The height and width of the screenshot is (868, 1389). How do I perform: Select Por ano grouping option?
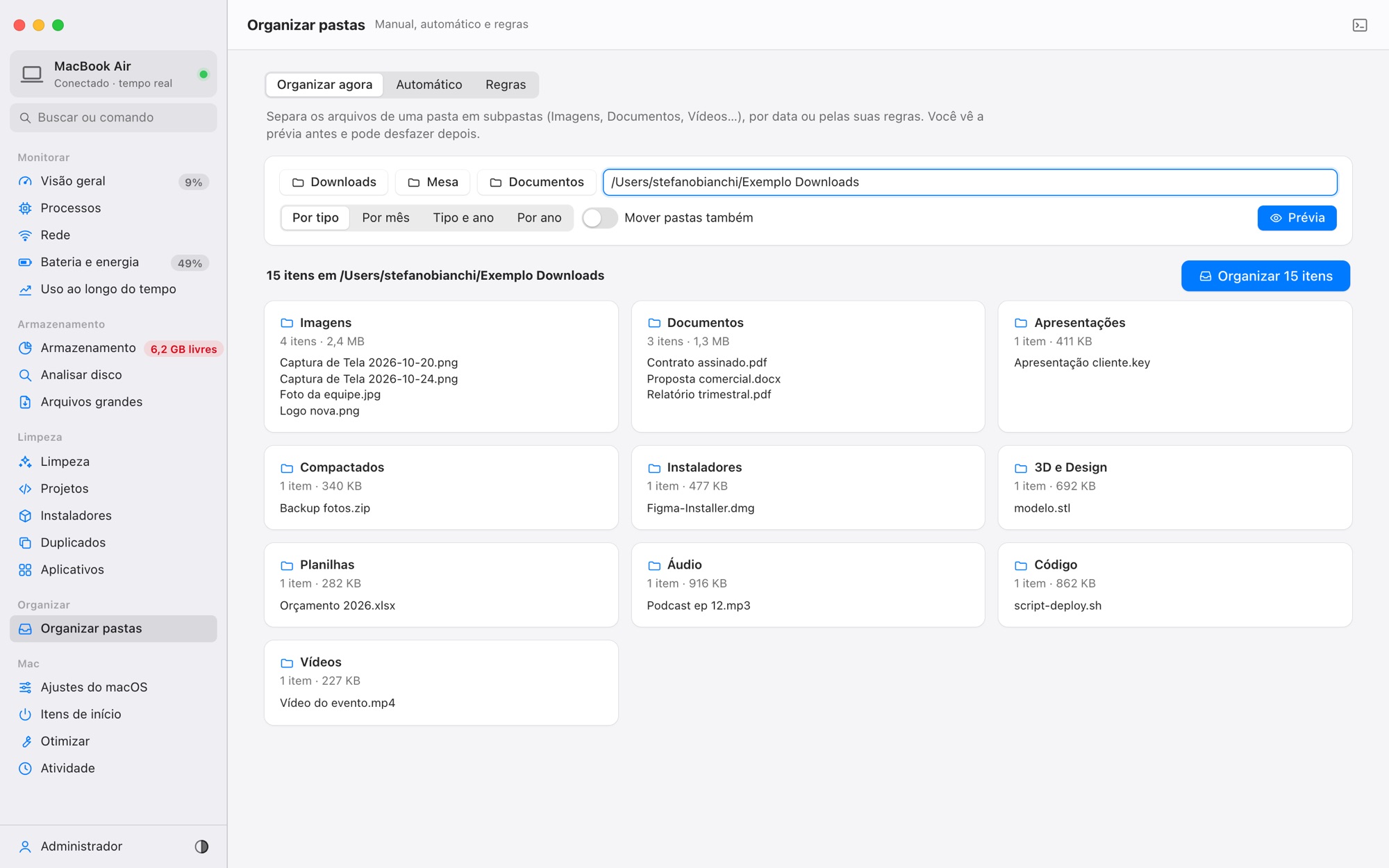click(x=539, y=218)
